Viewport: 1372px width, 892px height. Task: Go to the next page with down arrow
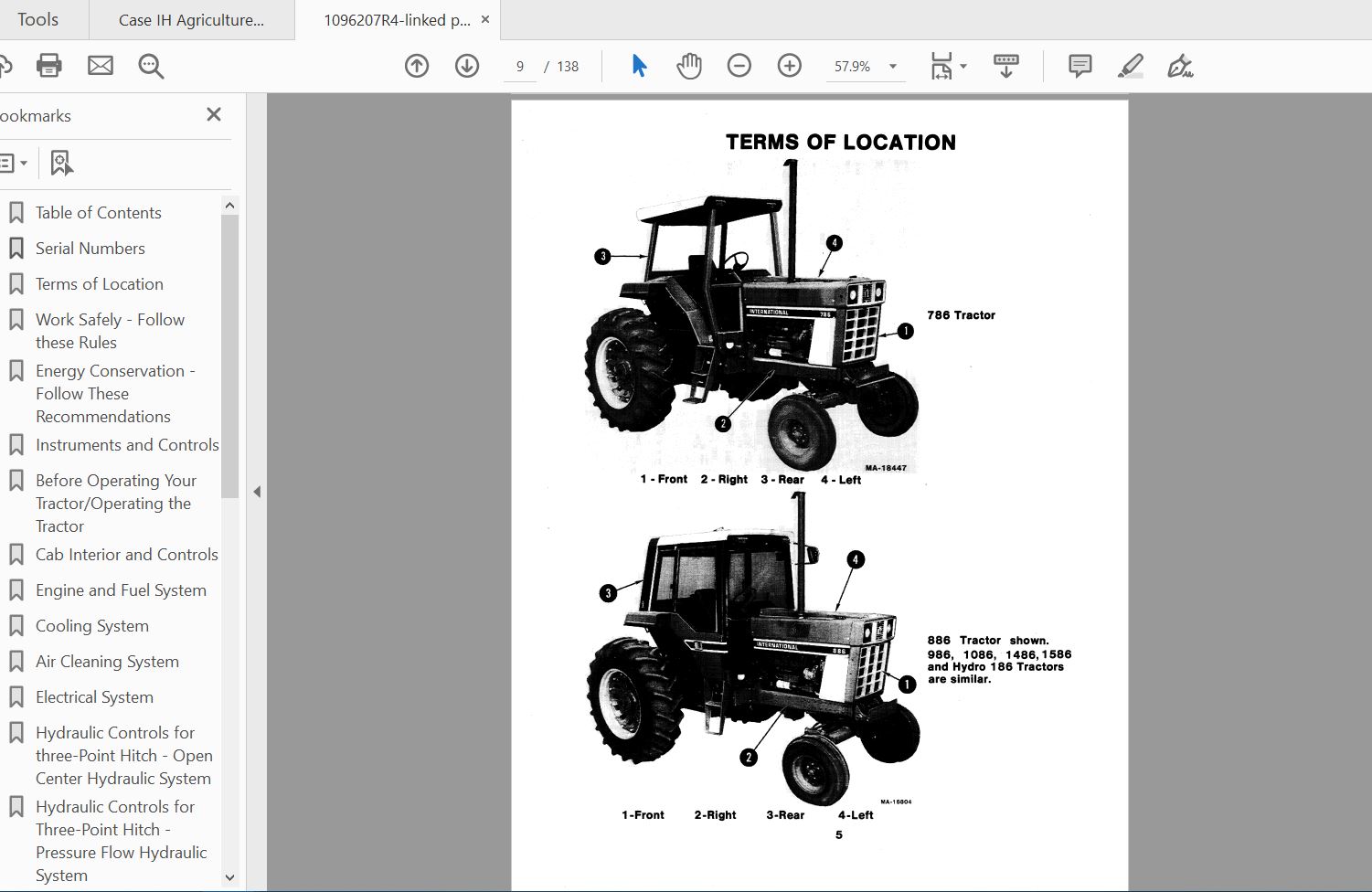[x=467, y=66]
